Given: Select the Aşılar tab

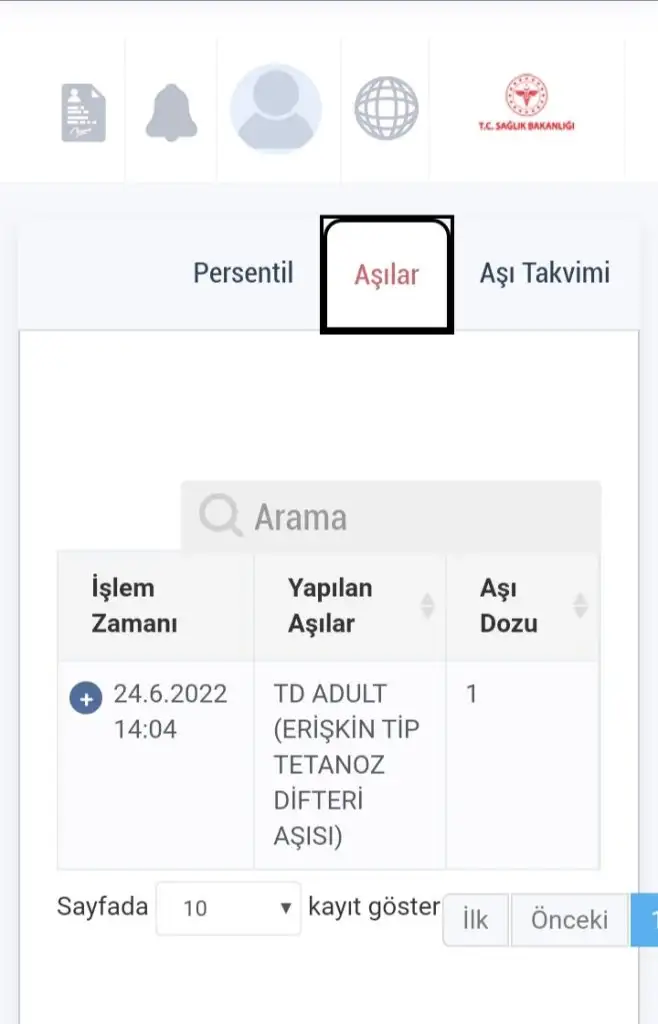Looking at the screenshot, I should pos(386,274).
